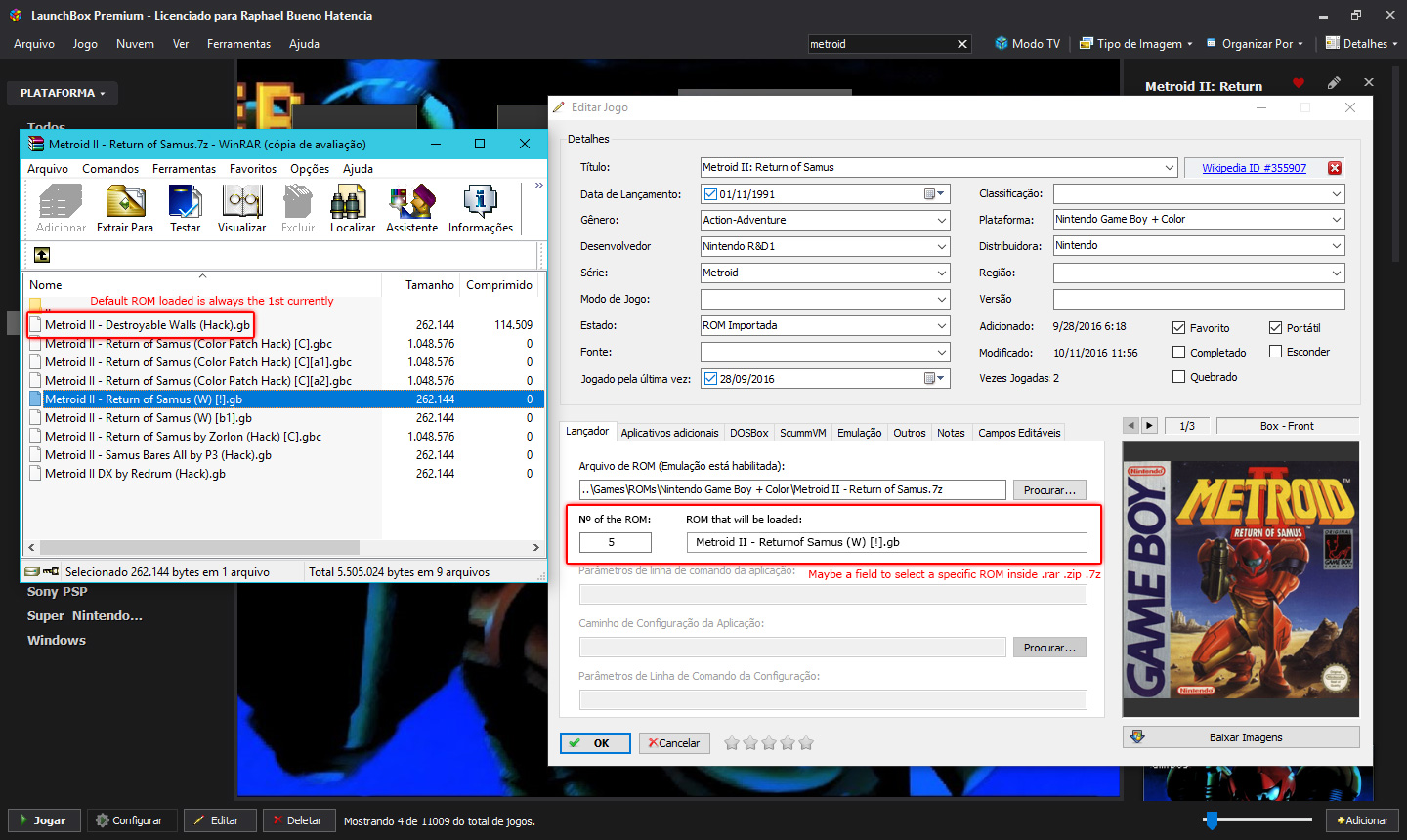
Task: Open the Plataforma dropdown
Action: (x=1337, y=220)
